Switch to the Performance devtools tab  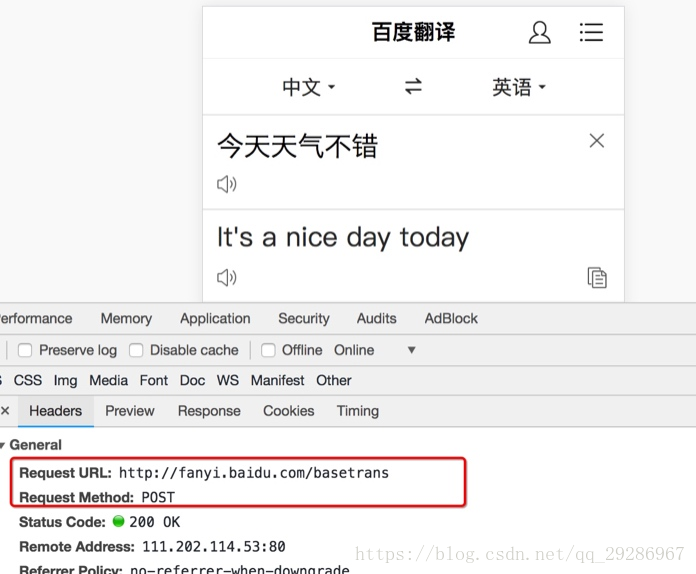coord(36,318)
